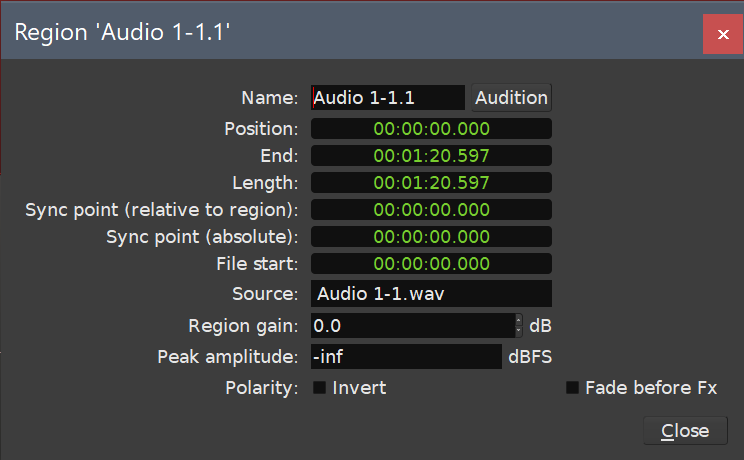Click the Audition button
Viewport: 744px width, 460px height.
[511, 97]
